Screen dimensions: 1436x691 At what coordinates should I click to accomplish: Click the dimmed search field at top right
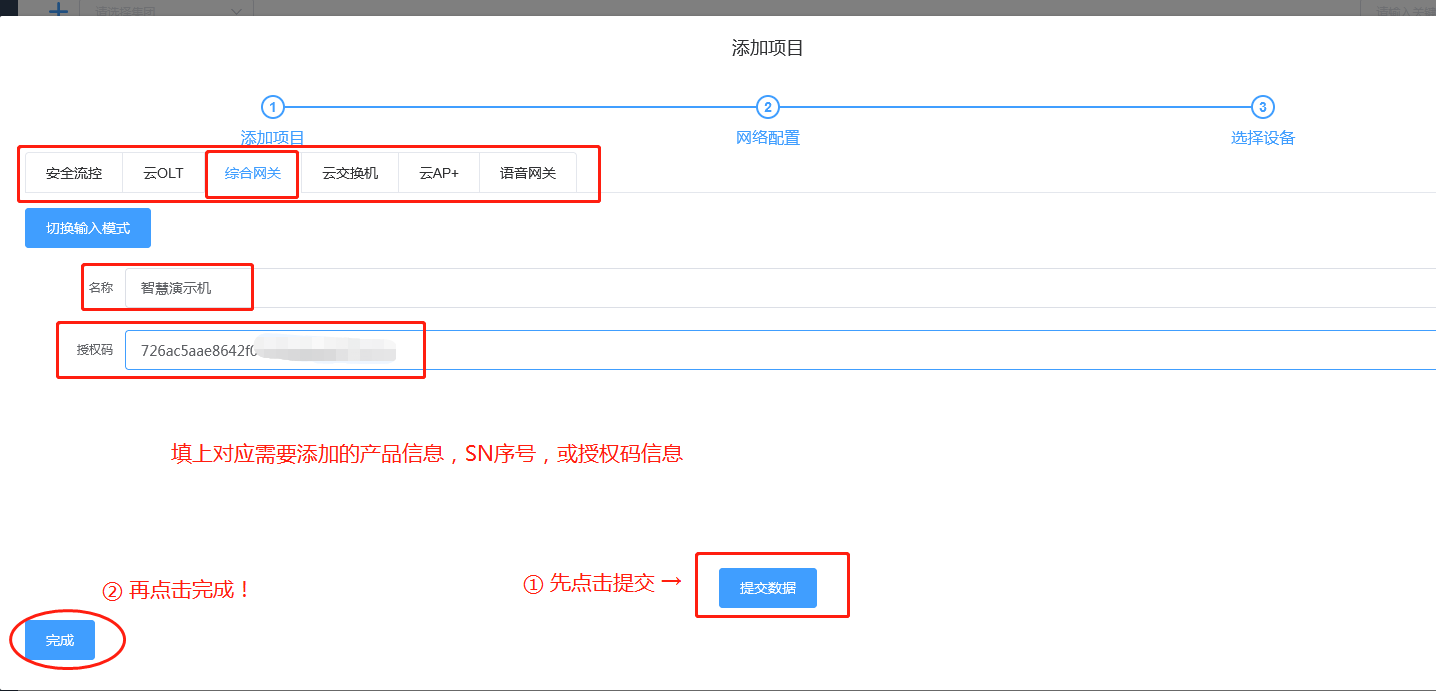pos(1400,11)
